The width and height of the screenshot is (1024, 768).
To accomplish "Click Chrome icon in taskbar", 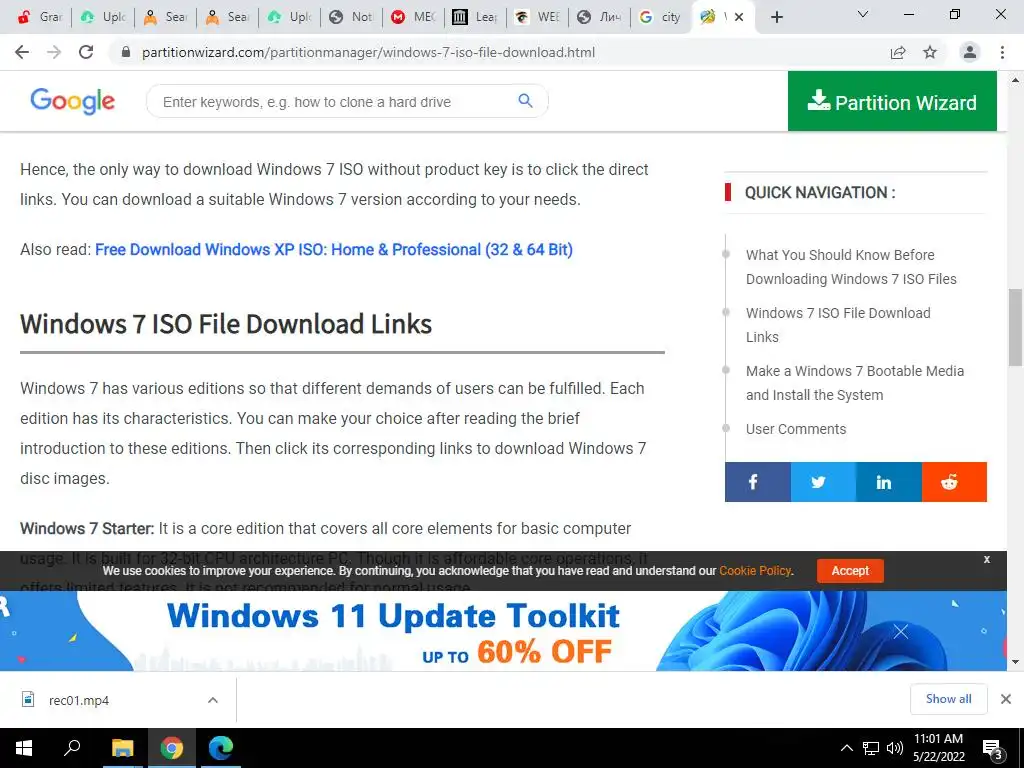I will click(x=172, y=748).
